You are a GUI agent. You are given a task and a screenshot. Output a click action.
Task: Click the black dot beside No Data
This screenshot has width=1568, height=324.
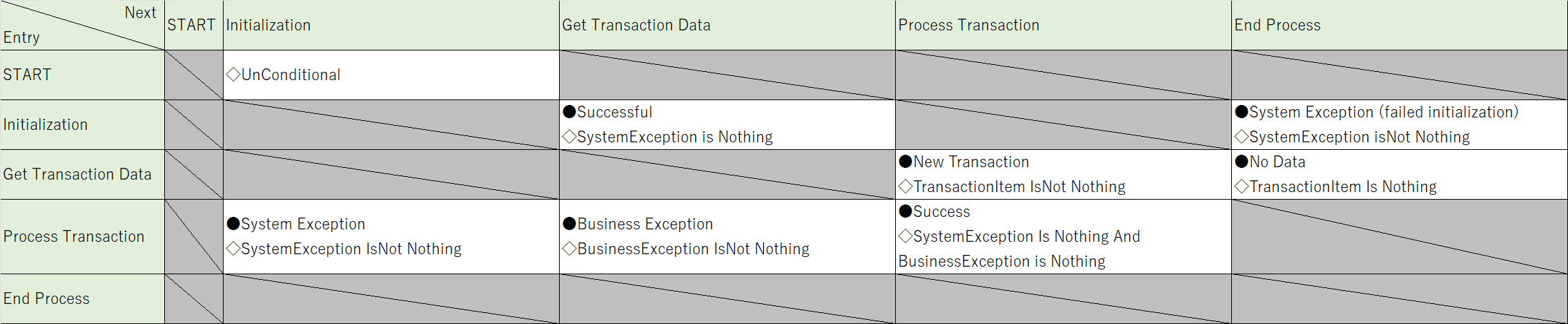1242,162
